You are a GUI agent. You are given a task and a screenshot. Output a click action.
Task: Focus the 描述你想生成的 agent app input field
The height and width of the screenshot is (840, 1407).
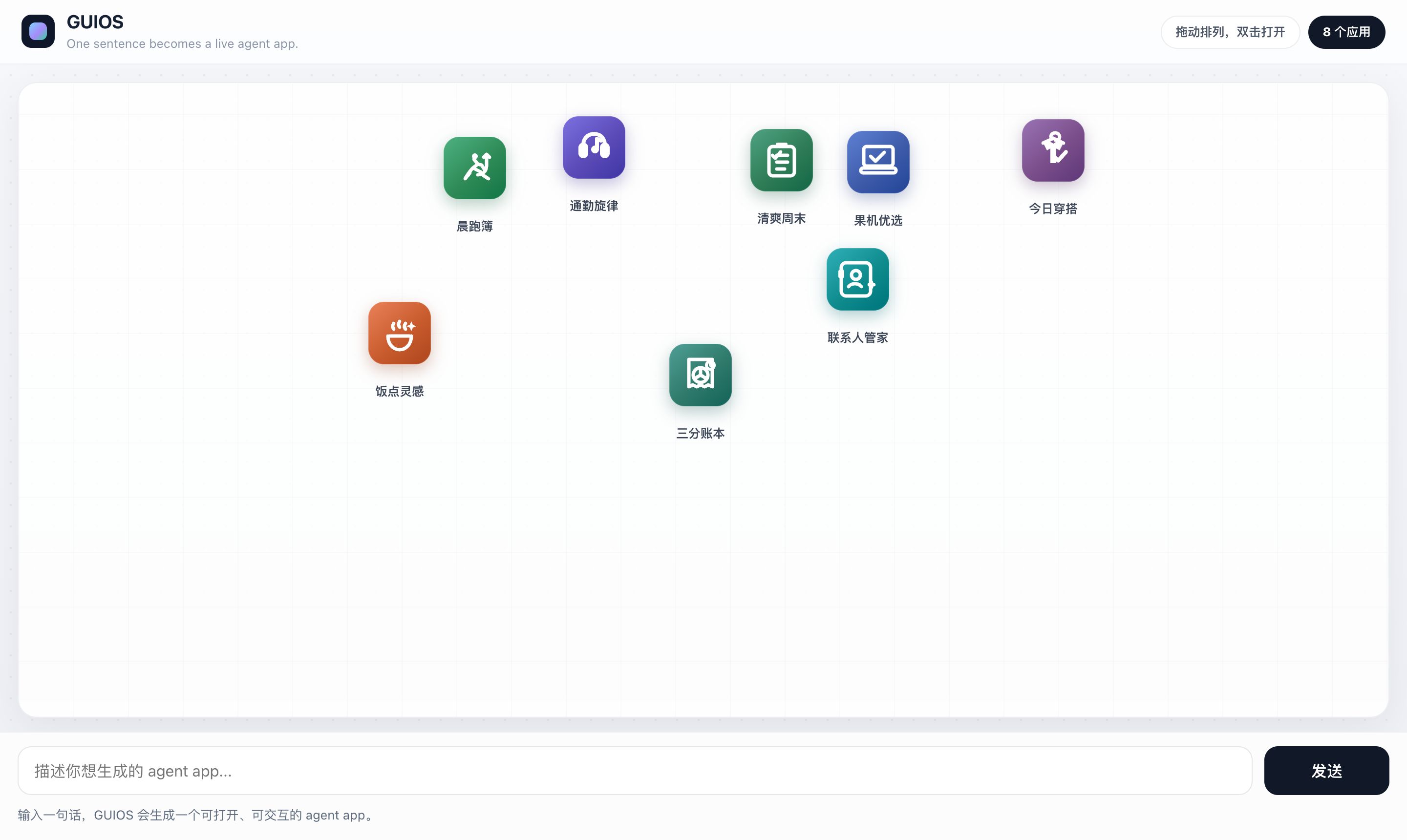[x=635, y=771]
